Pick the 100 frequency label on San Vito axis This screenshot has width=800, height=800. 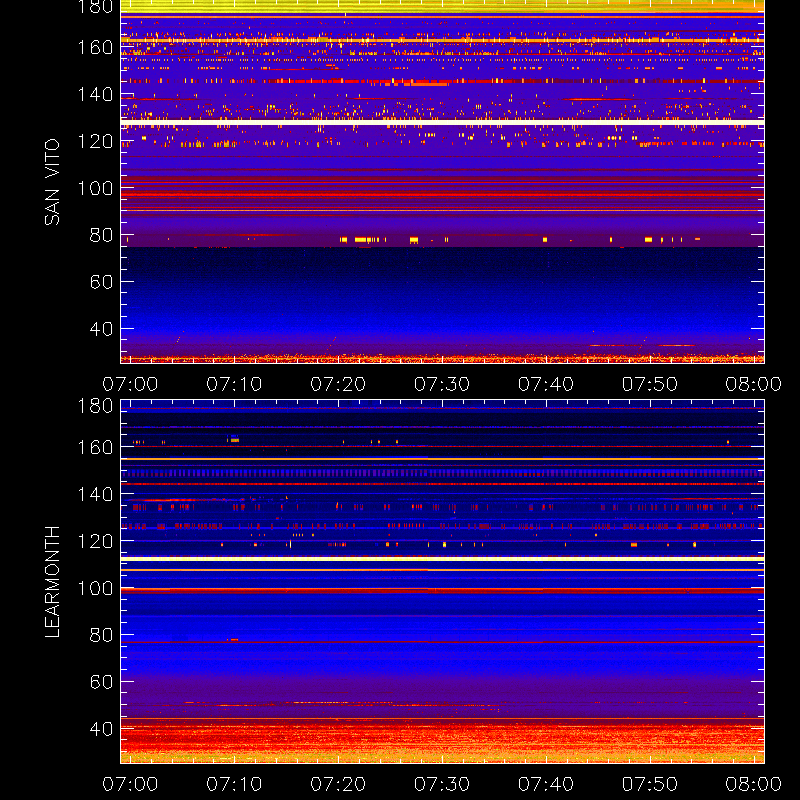(95, 188)
